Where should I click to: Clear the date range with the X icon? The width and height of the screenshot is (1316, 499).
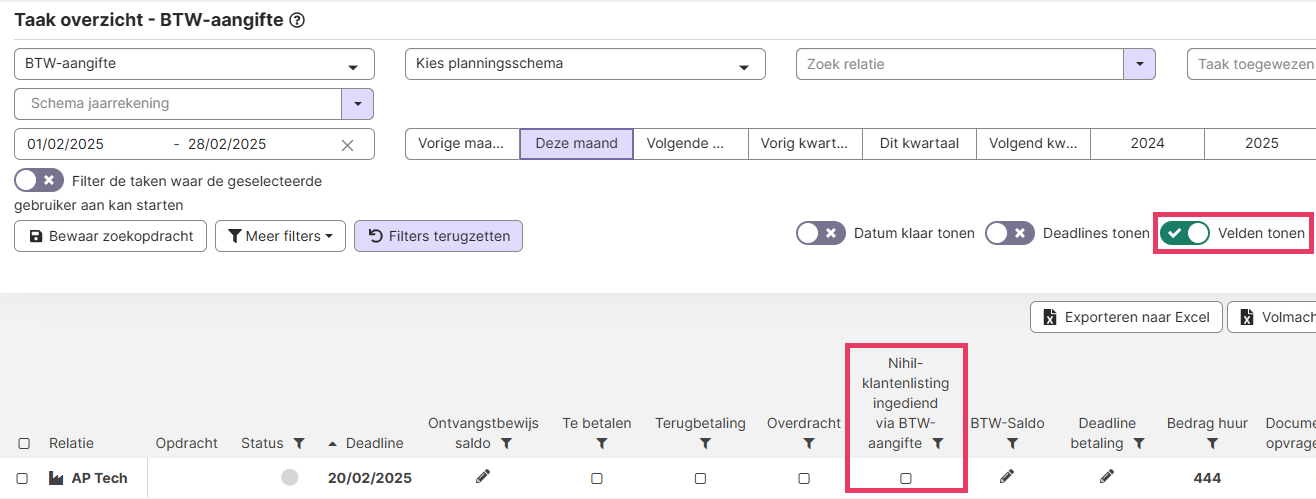tap(347, 145)
